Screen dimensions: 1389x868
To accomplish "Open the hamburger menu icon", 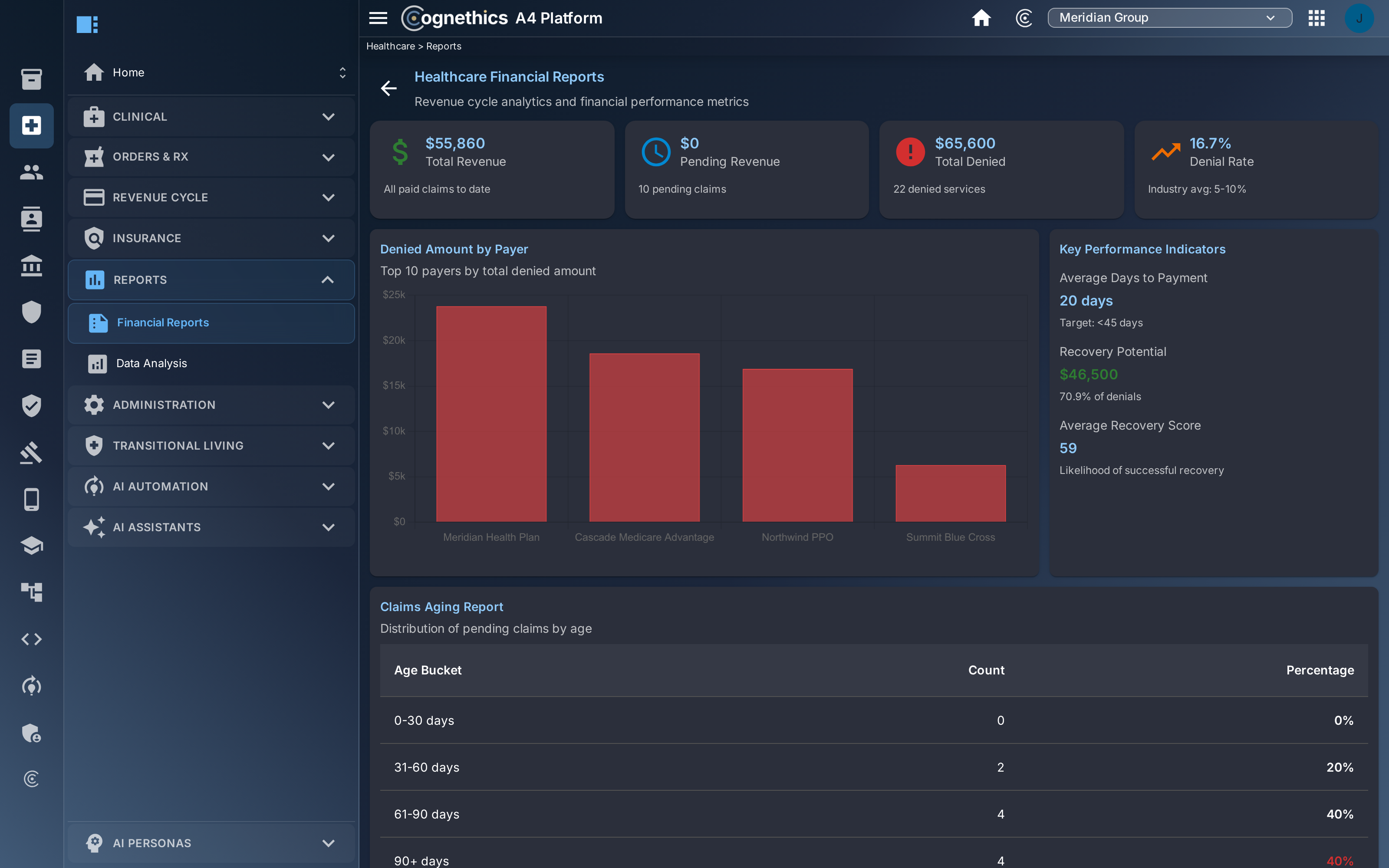I will point(378,18).
